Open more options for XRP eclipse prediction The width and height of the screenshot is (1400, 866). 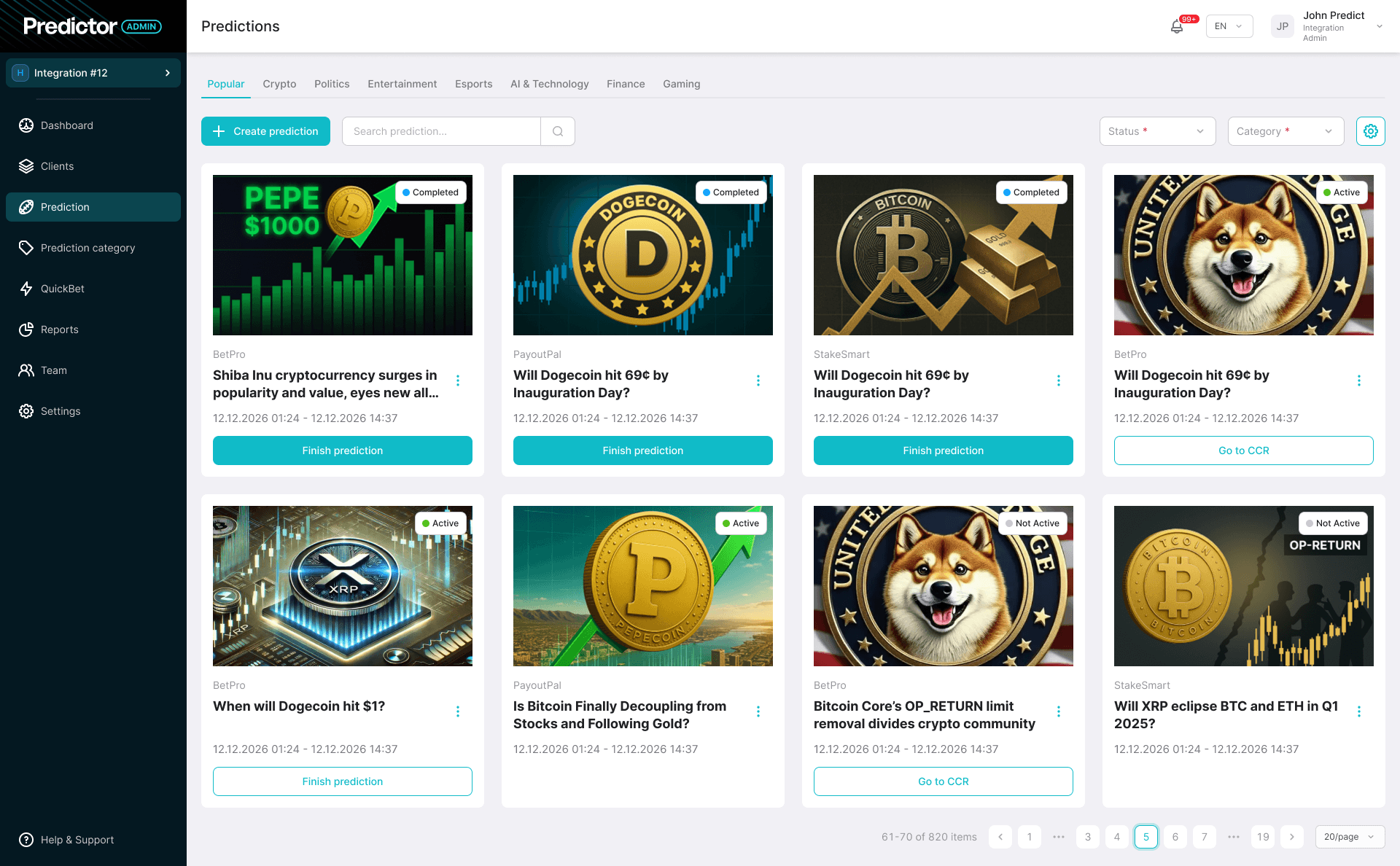pos(1359,711)
